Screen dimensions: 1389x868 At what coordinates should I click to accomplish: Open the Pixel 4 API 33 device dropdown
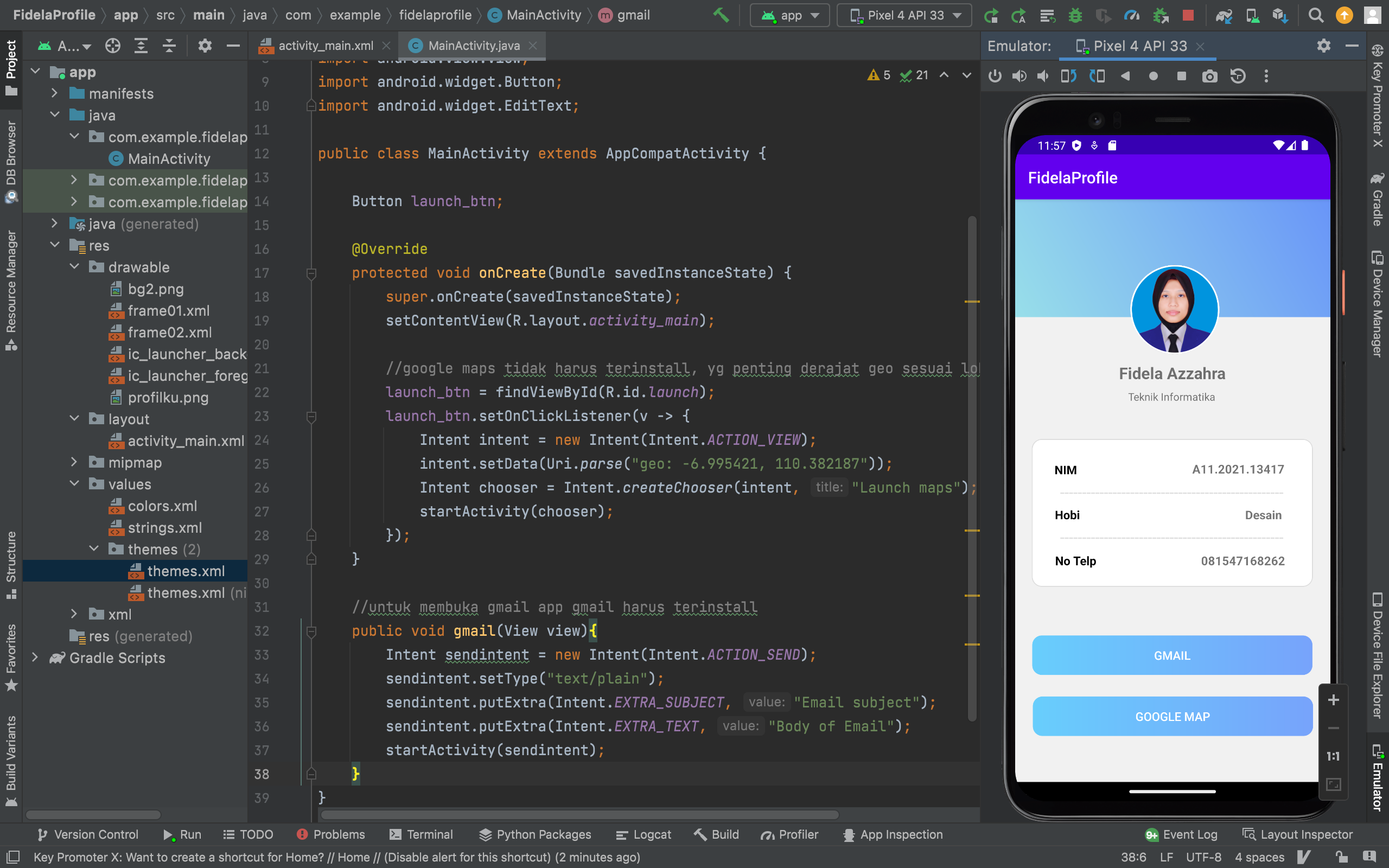coord(904,15)
